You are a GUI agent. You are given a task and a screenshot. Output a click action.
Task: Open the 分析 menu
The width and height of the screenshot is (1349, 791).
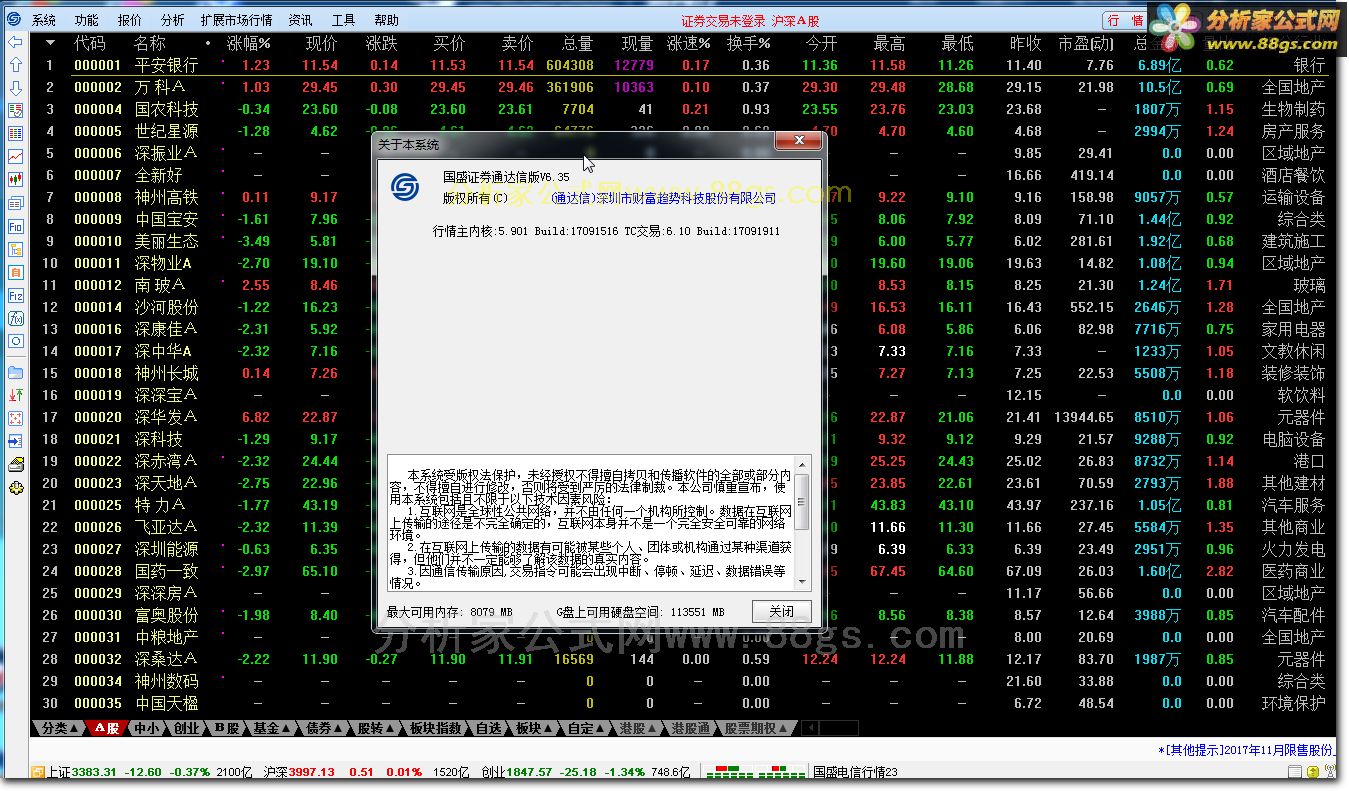point(172,20)
